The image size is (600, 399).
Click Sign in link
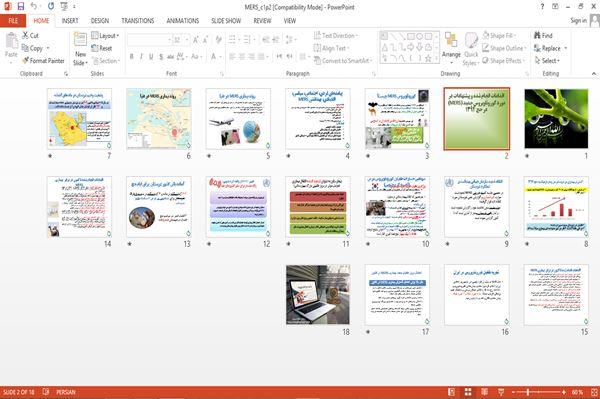(x=578, y=21)
